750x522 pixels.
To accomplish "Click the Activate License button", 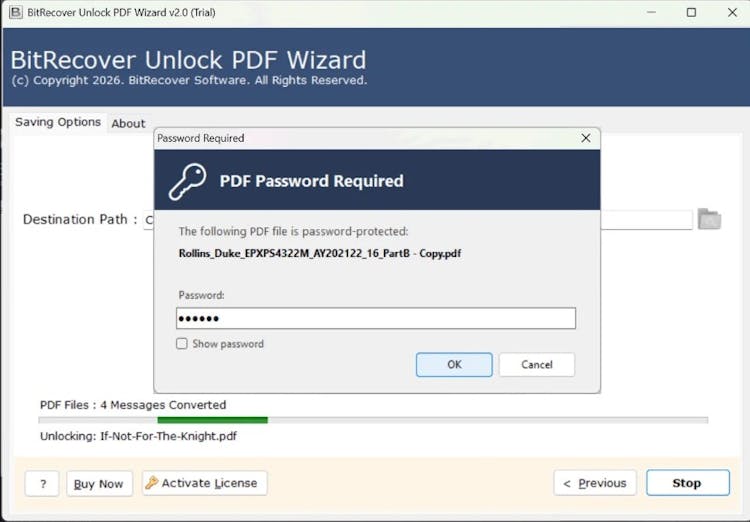I will [205, 483].
